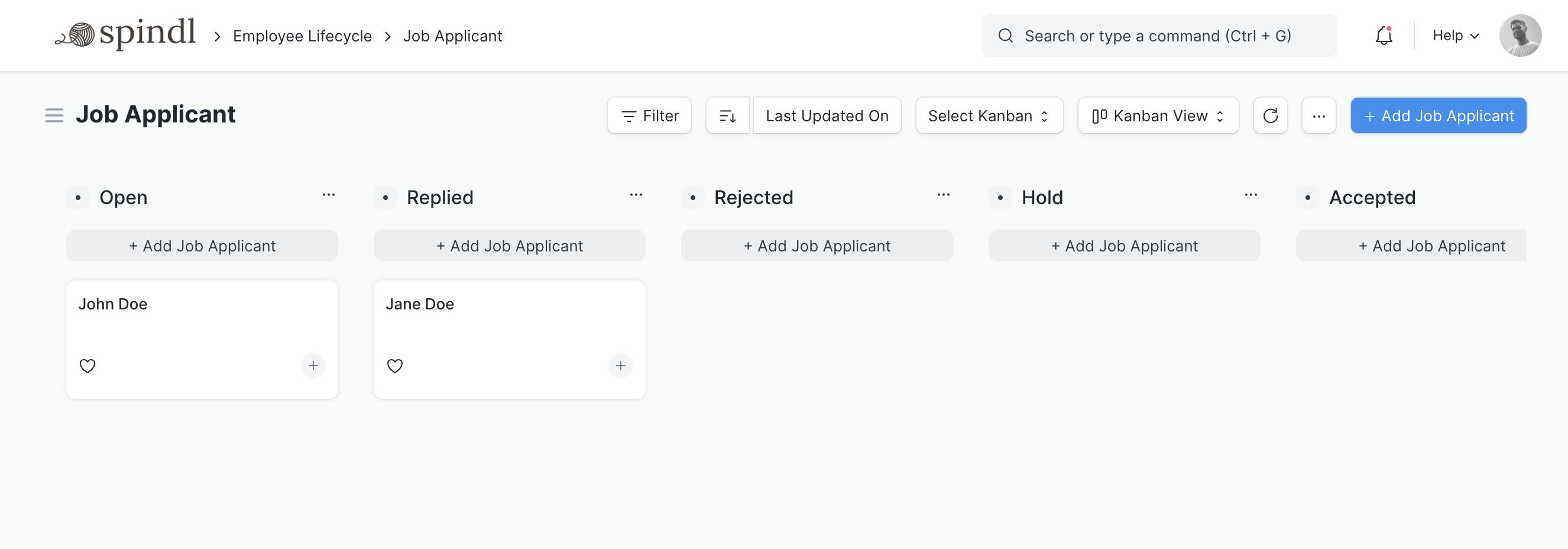
Task: Open the Select Kanban dropdown
Action: tap(989, 115)
